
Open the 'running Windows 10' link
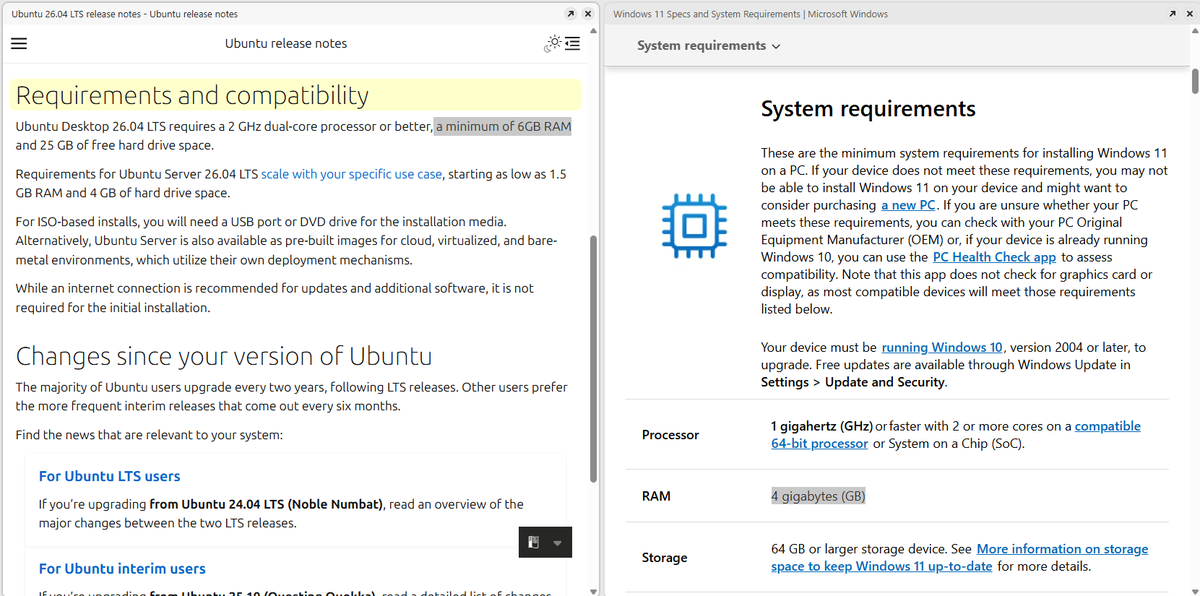point(942,347)
